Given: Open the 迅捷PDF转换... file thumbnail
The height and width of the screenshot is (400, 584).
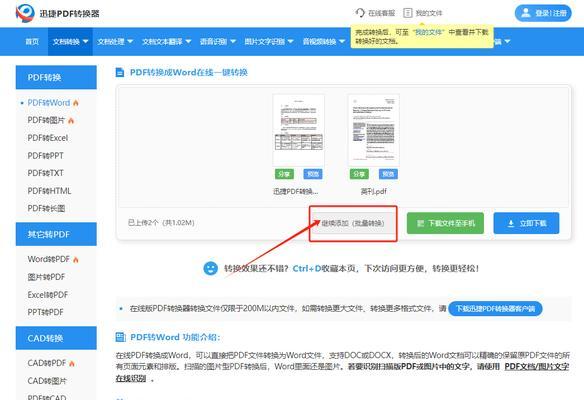Looking at the screenshot, I should 298,130.
